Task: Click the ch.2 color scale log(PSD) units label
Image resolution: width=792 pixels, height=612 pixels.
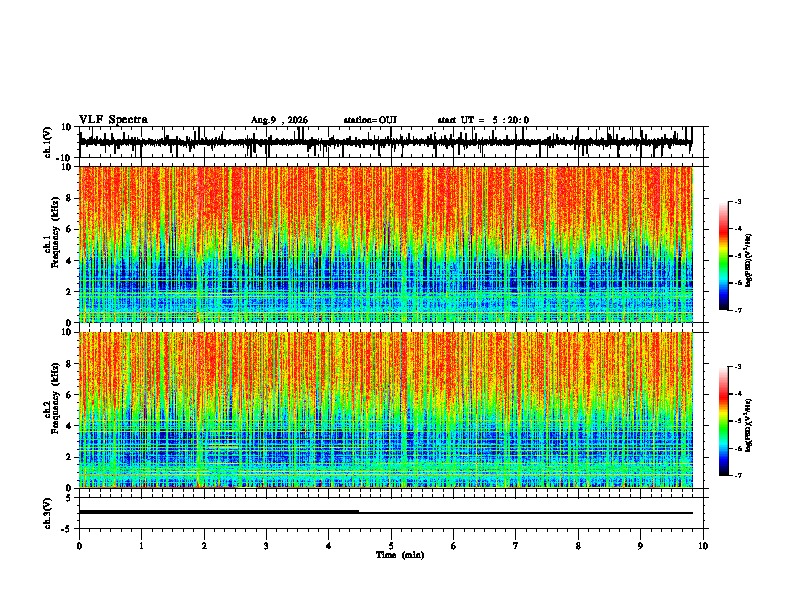Action: pos(748,425)
